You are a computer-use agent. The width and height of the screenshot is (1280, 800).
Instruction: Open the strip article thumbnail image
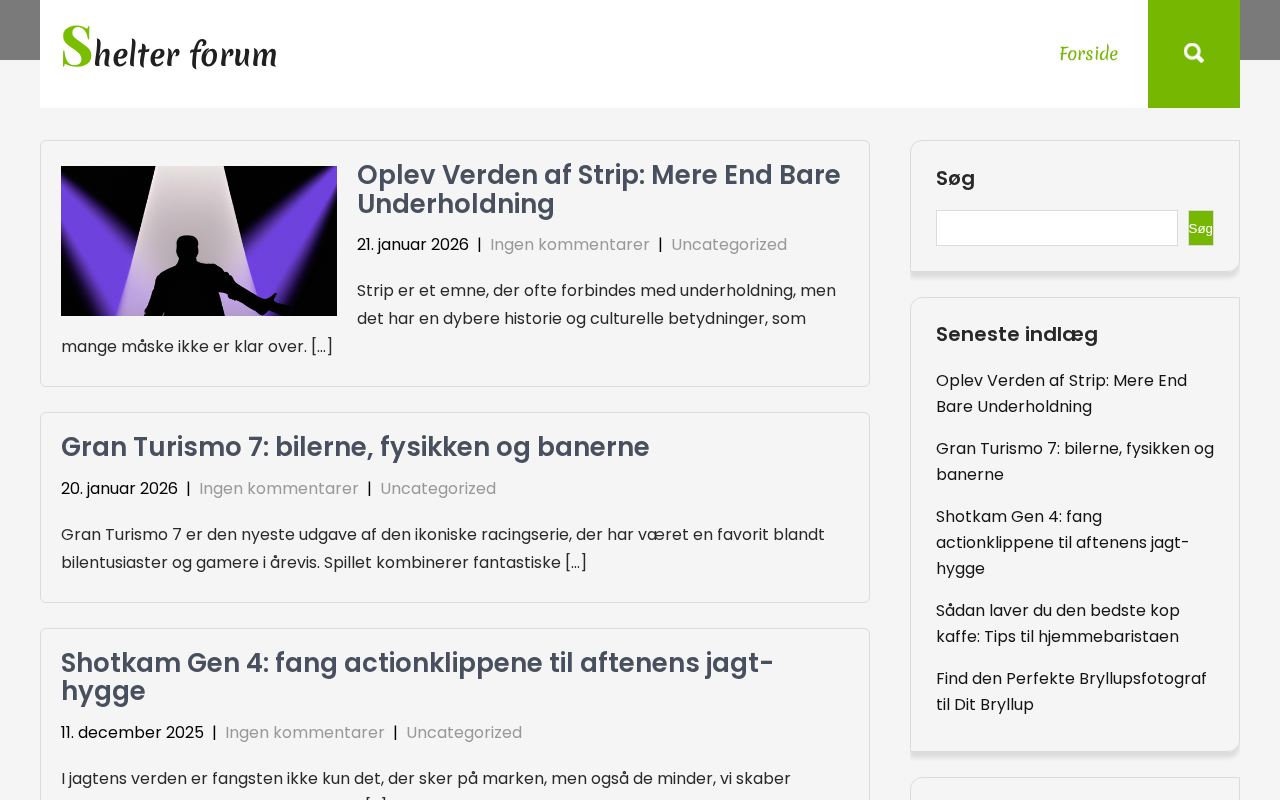pyautogui.click(x=199, y=241)
